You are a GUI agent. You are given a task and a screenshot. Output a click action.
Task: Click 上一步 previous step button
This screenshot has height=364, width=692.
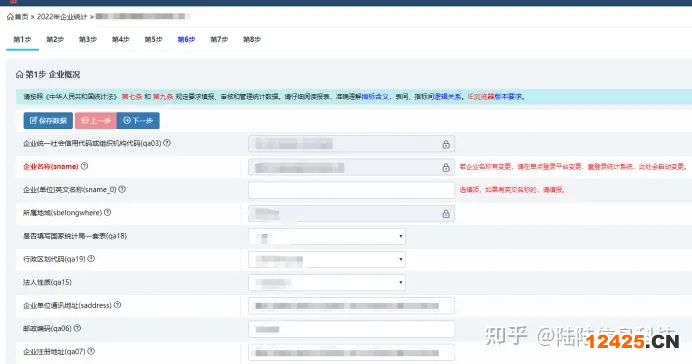point(96,120)
